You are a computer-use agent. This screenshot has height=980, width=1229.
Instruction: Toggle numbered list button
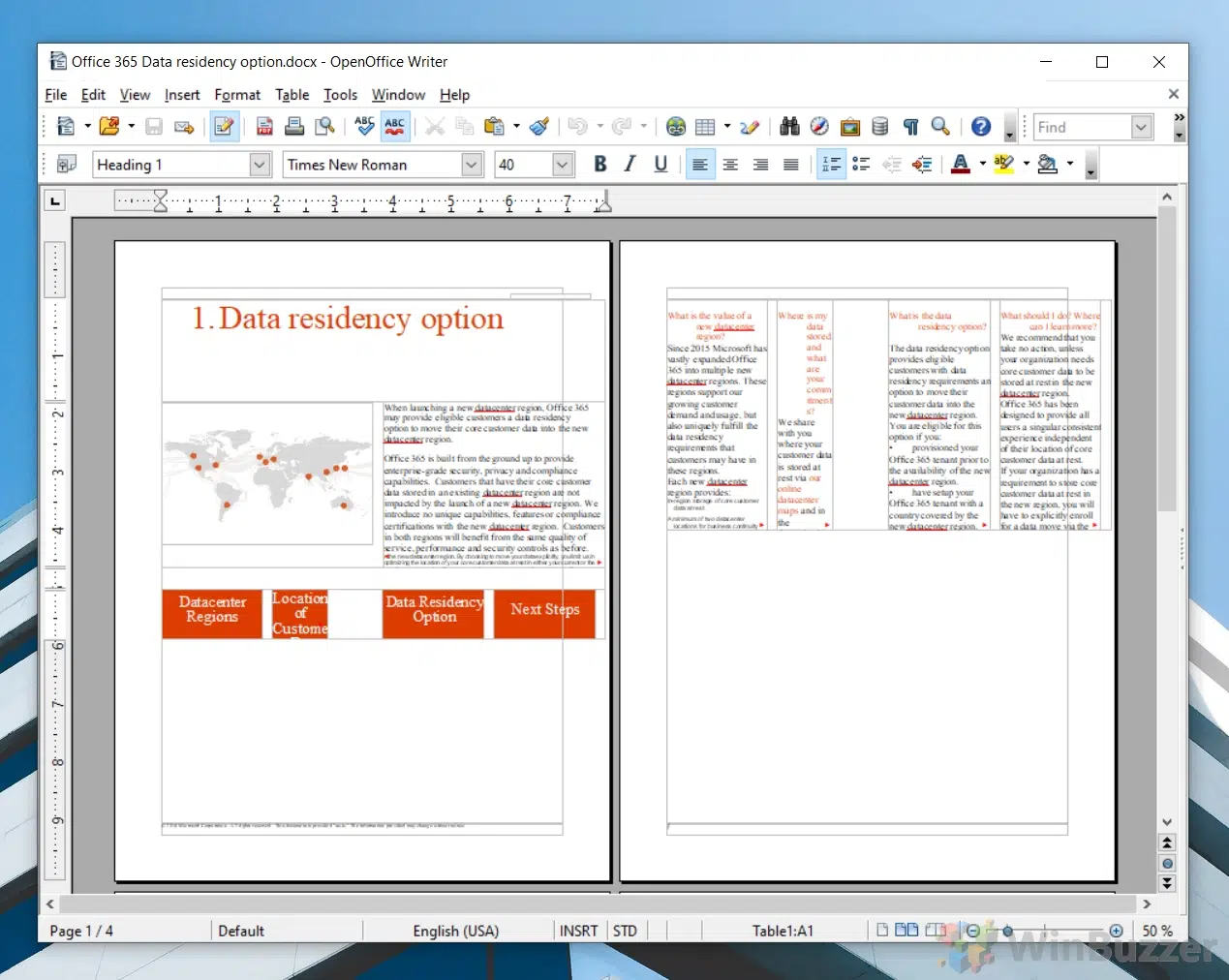[x=831, y=165]
